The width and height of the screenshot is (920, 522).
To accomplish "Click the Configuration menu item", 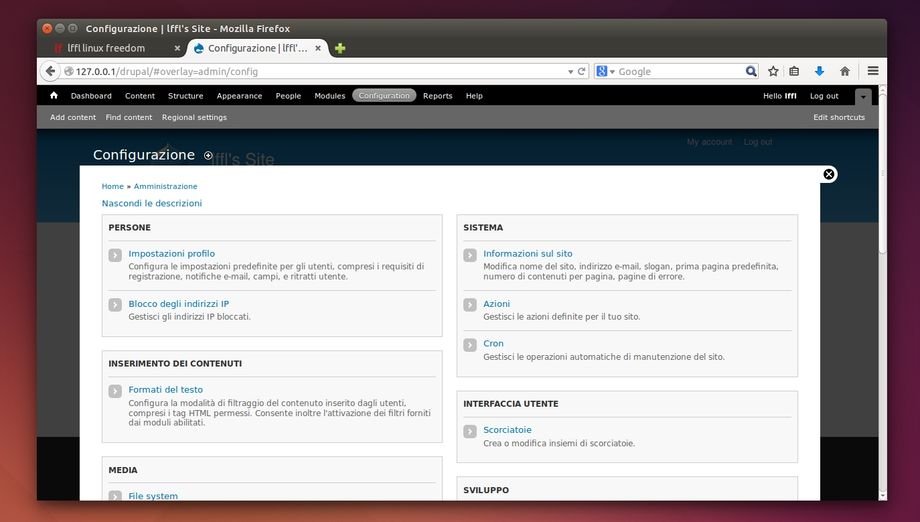I will (384, 96).
